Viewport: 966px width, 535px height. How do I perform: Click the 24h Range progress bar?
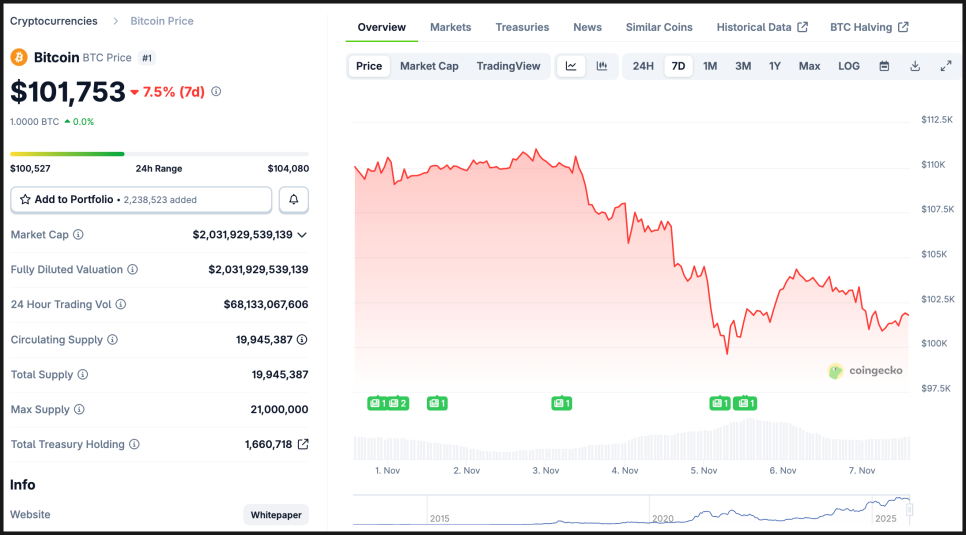coord(159,154)
